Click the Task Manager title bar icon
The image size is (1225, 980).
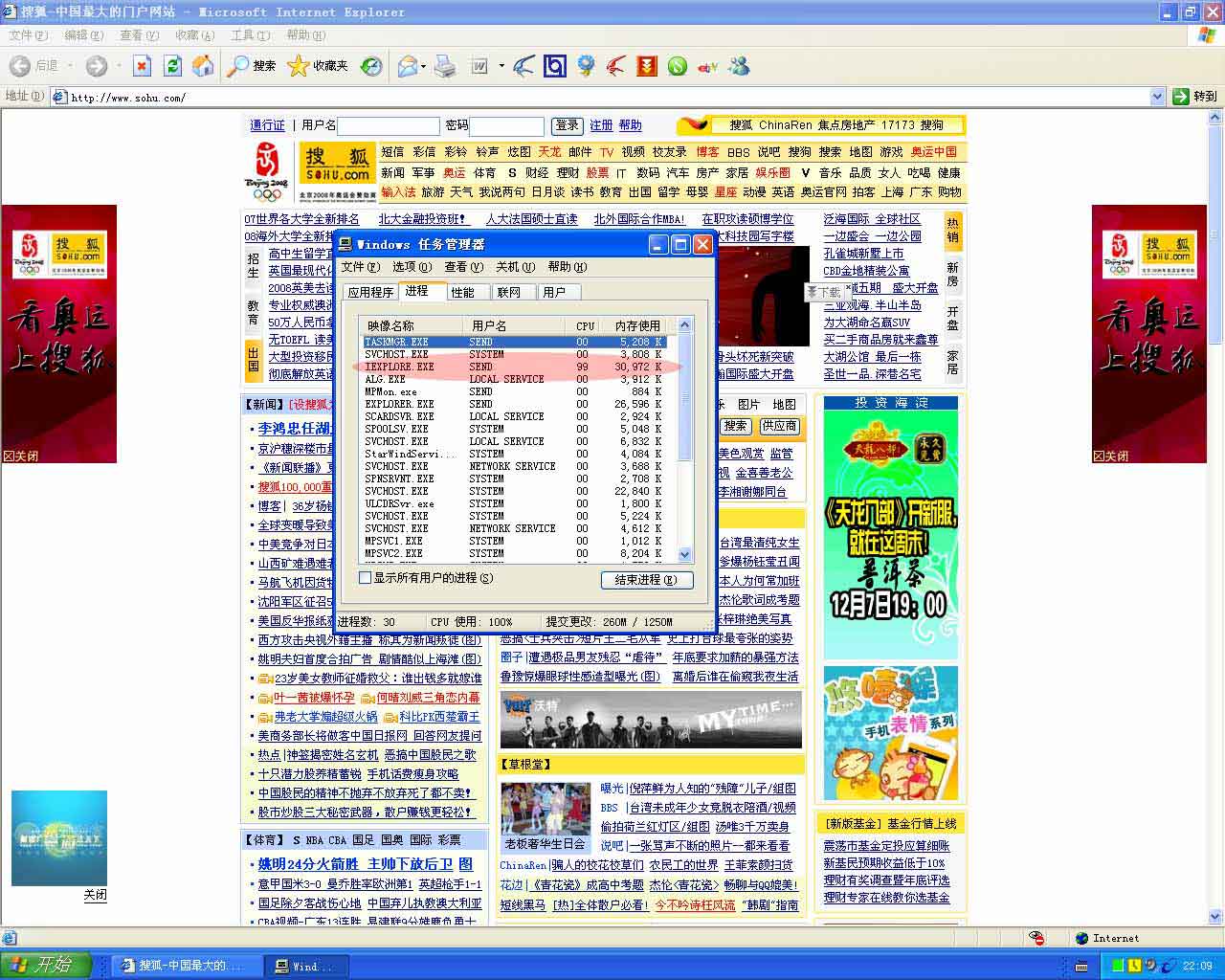[346, 244]
